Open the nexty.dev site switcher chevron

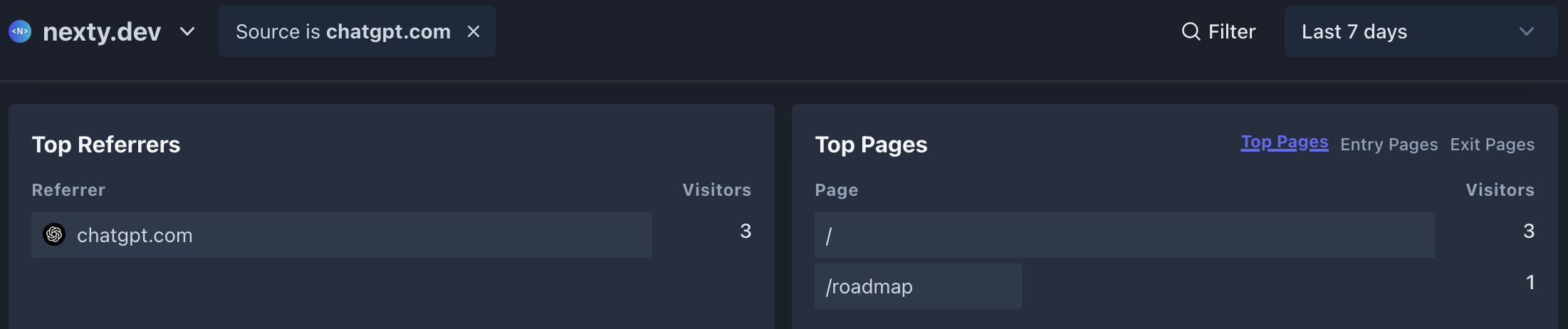click(x=187, y=31)
